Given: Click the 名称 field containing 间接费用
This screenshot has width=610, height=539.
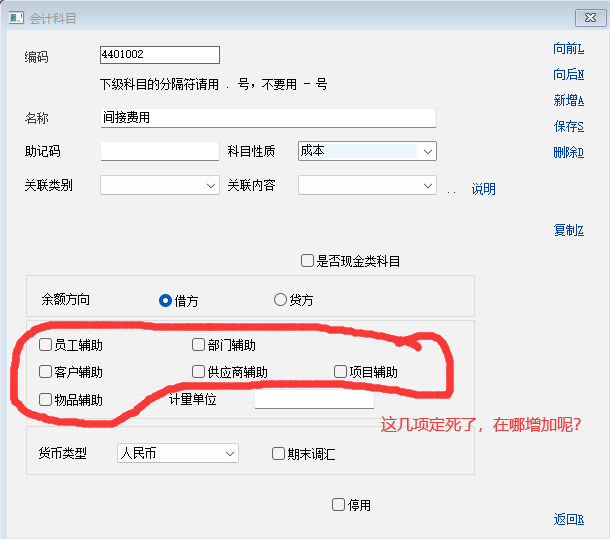Looking at the screenshot, I should 268,117.
